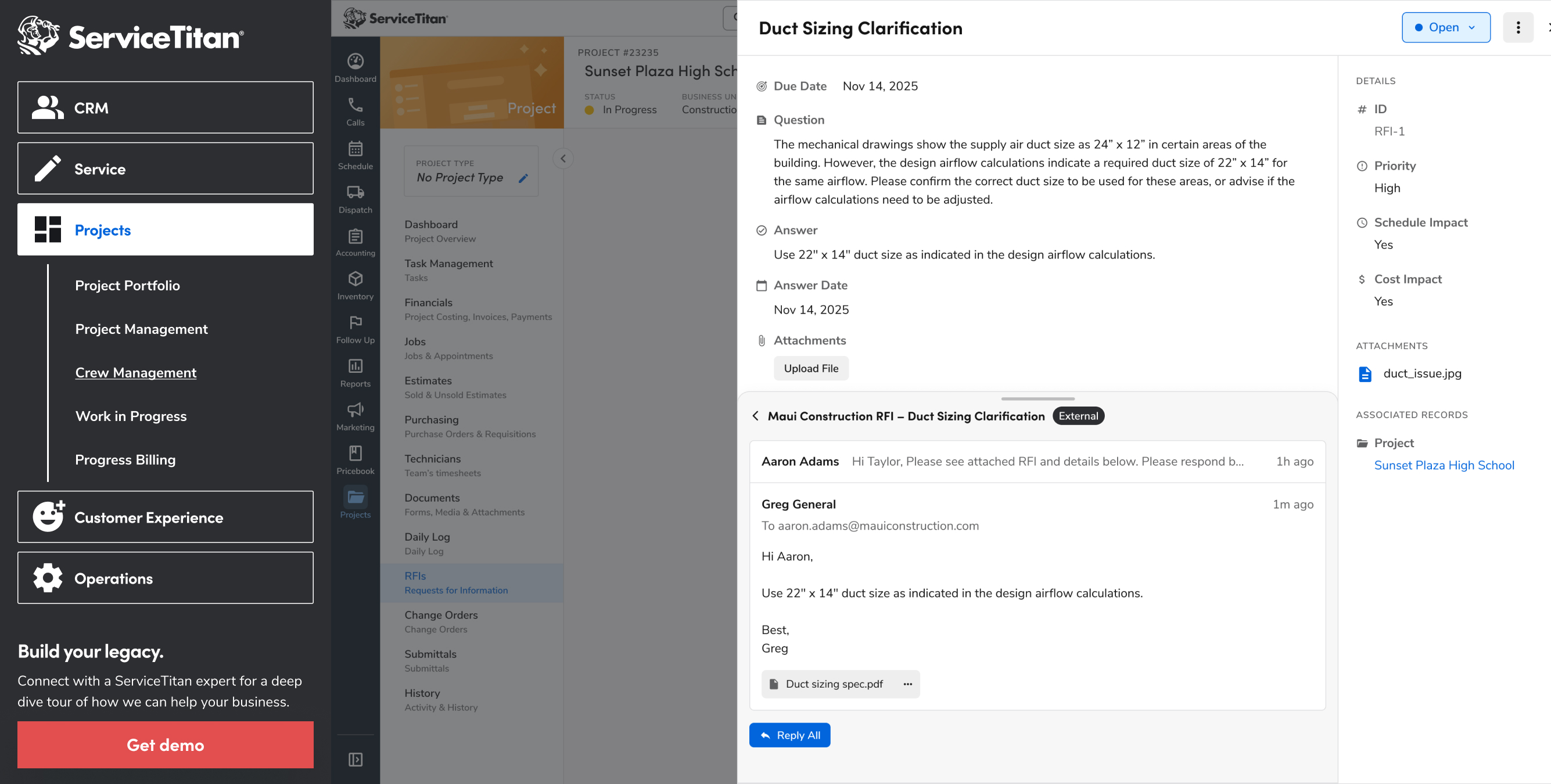Open the Dashboard gauge icon

(356, 61)
